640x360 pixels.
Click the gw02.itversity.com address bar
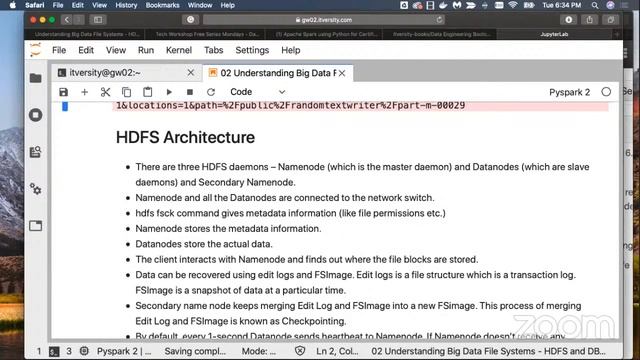[324, 20]
